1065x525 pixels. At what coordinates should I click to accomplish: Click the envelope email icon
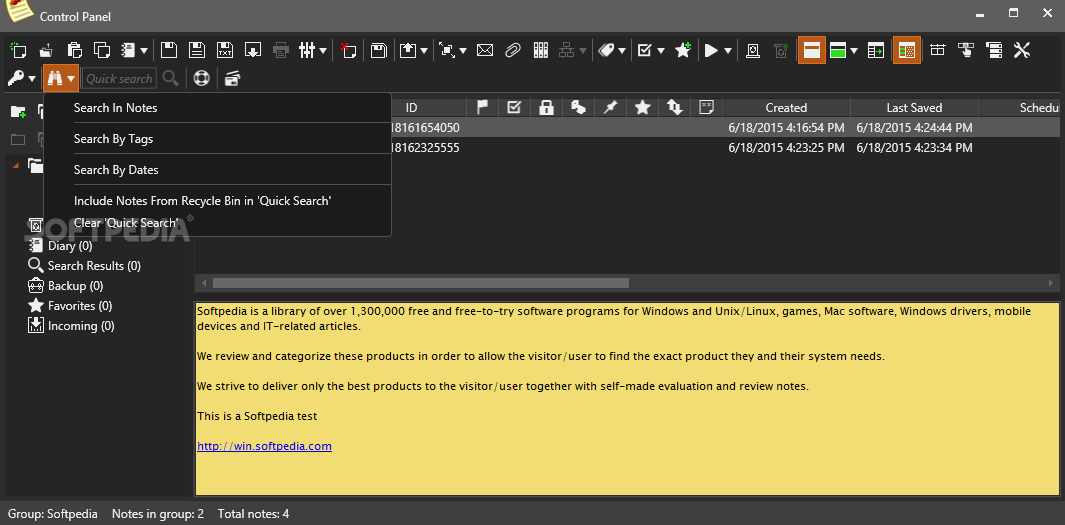click(x=485, y=50)
